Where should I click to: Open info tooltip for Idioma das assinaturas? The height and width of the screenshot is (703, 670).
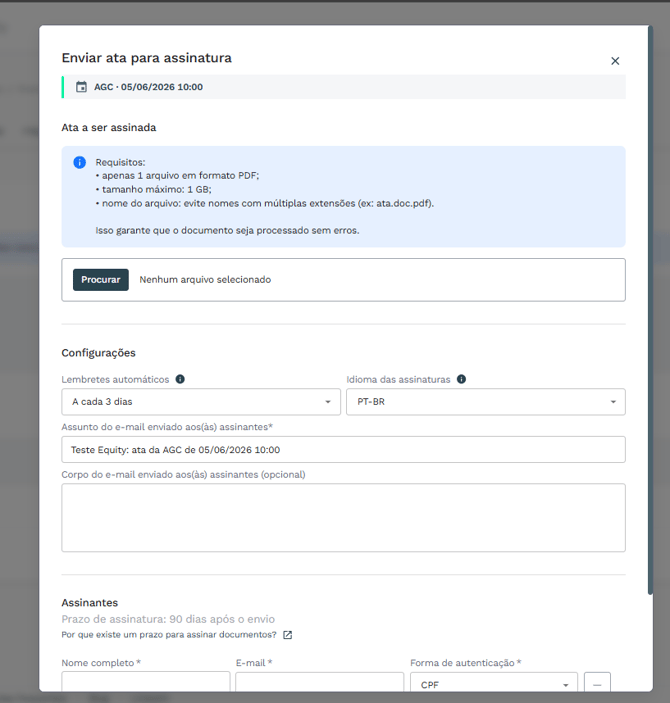point(461,379)
